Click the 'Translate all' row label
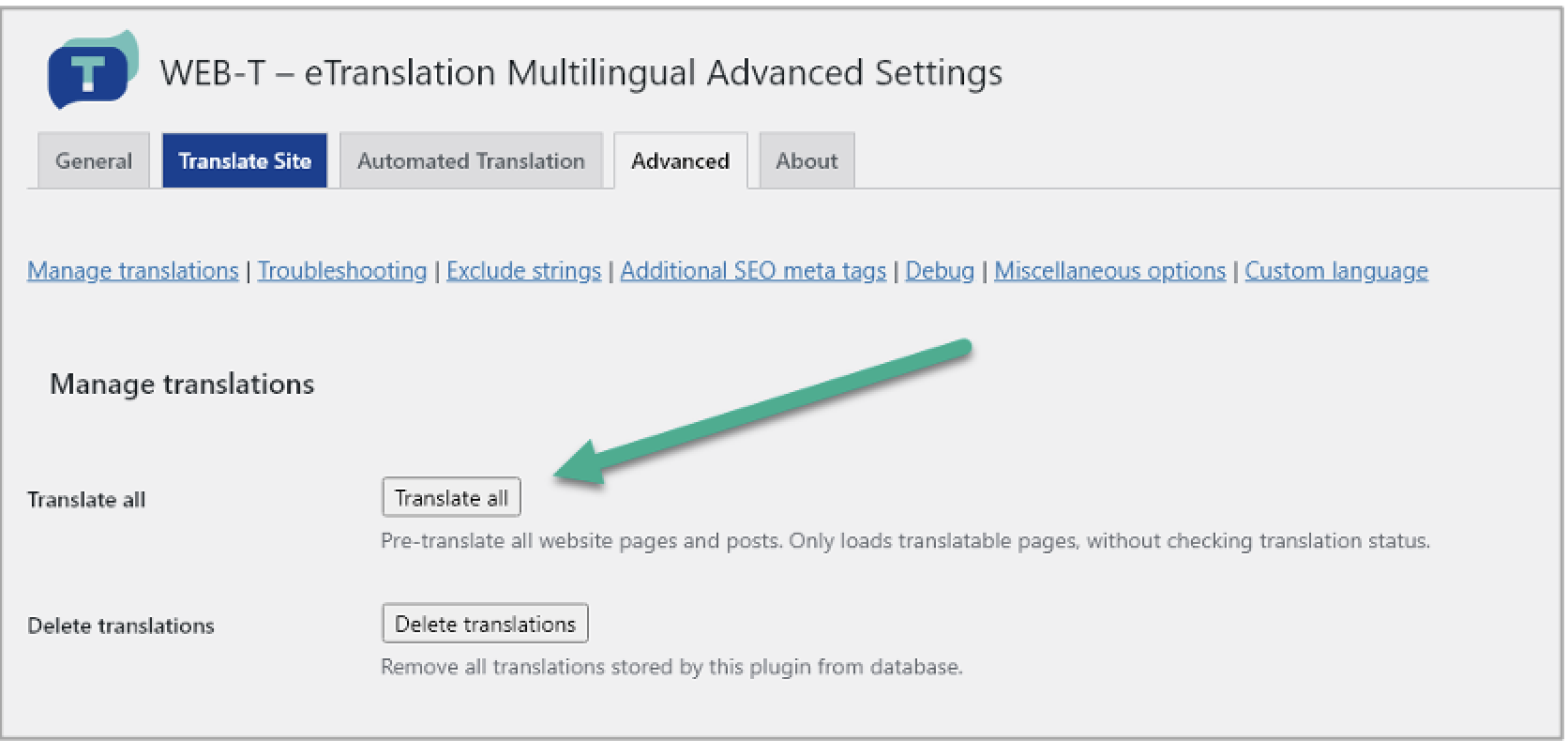This screenshot has width=1568, height=754. click(86, 500)
